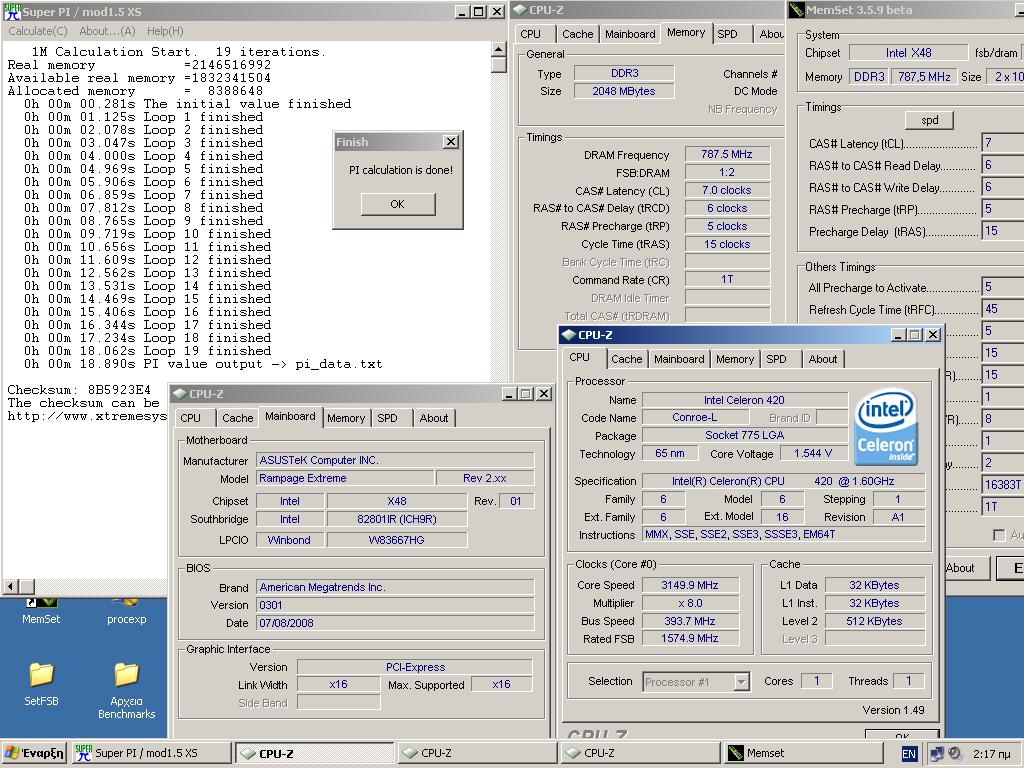Open the Έναρξη Start button
The image size is (1024, 768).
(x=35, y=753)
